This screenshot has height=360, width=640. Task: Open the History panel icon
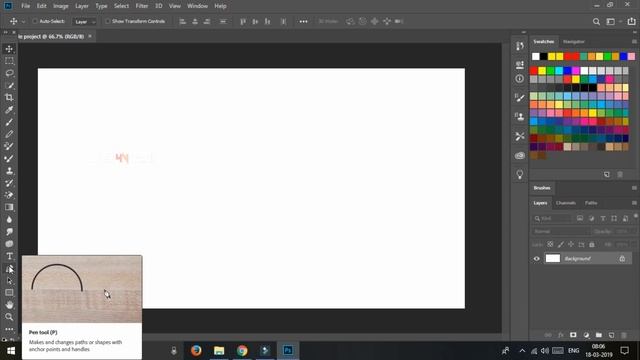coord(520,46)
